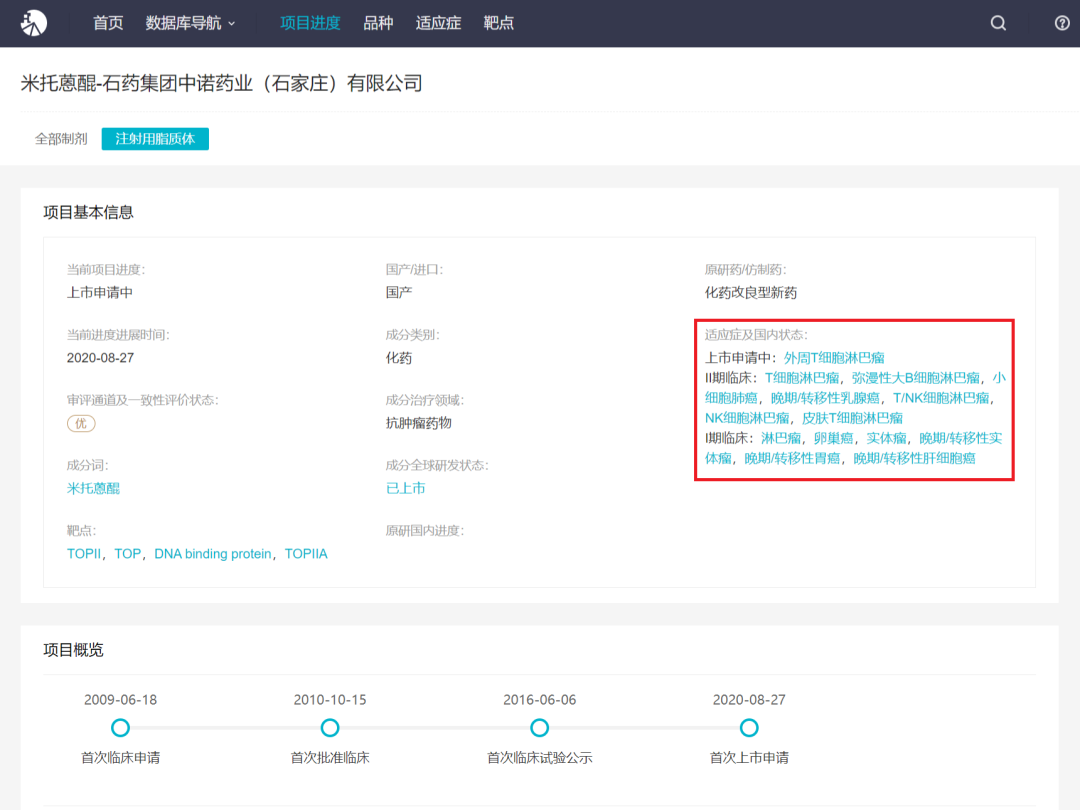This screenshot has width=1080, height=810.
Task: Open the 淋巴瘤 phase I link
Action: click(x=780, y=438)
